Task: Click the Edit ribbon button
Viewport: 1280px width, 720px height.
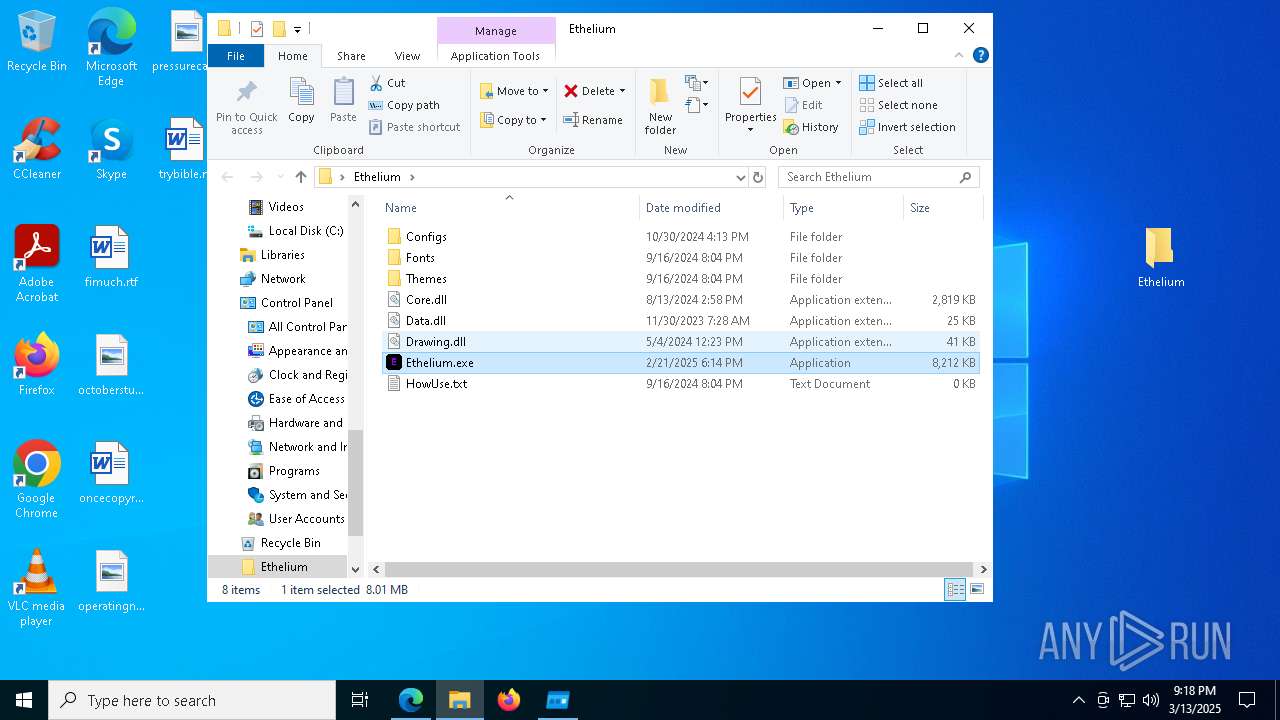Action: [x=803, y=105]
